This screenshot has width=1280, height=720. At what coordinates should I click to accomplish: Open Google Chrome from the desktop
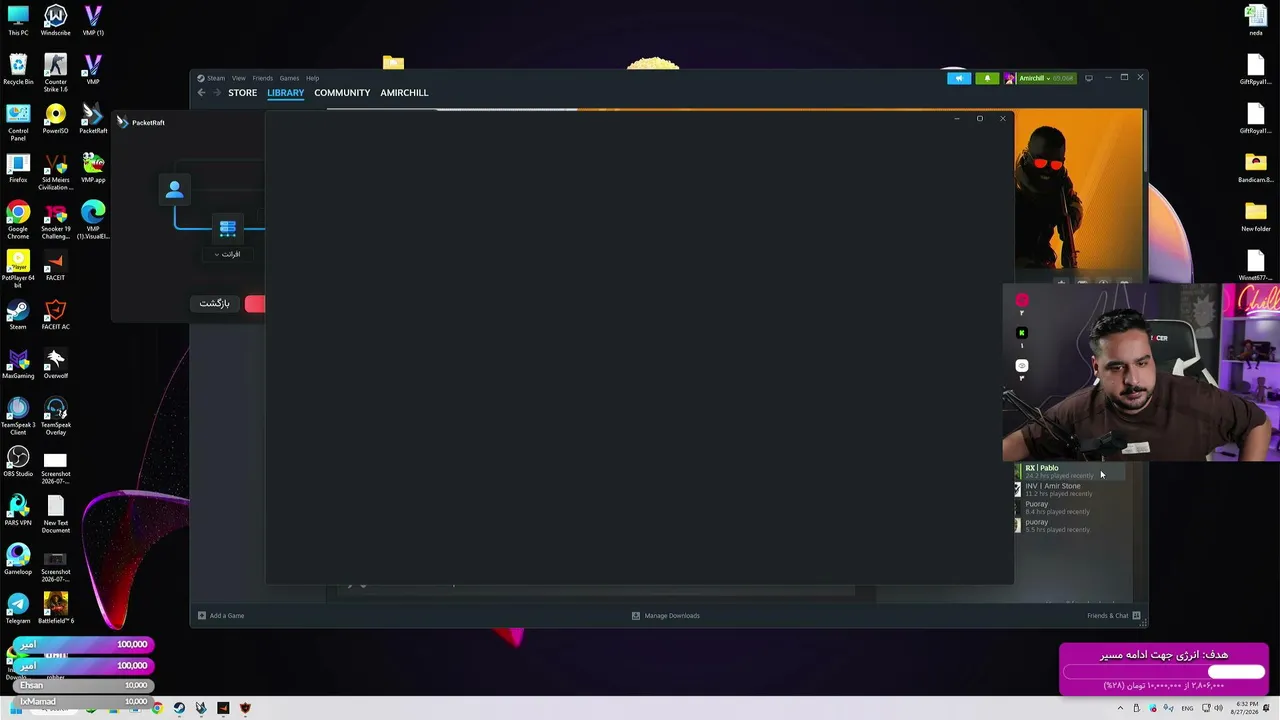point(18,220)
